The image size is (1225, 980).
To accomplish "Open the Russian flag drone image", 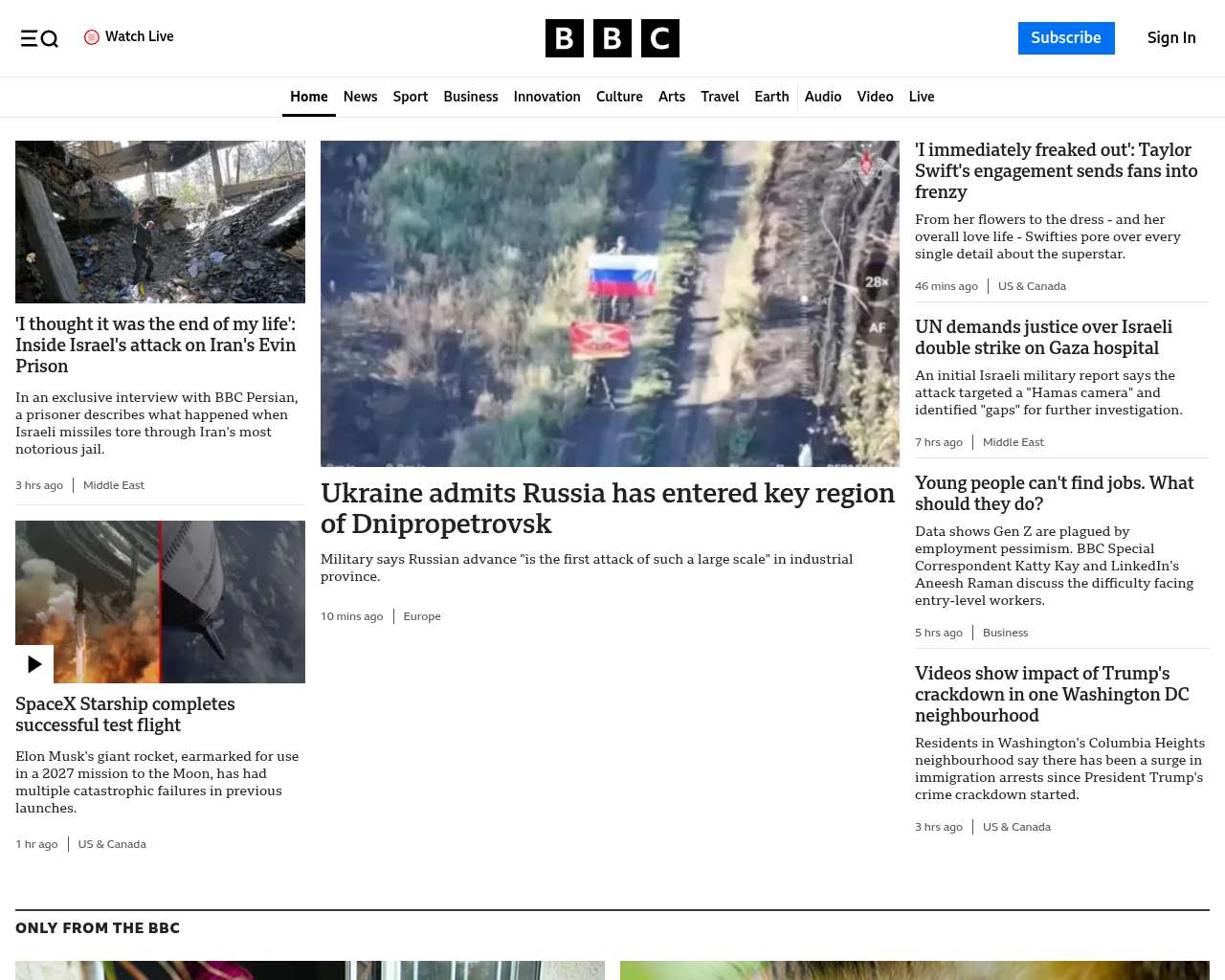I will pos(610,303).
